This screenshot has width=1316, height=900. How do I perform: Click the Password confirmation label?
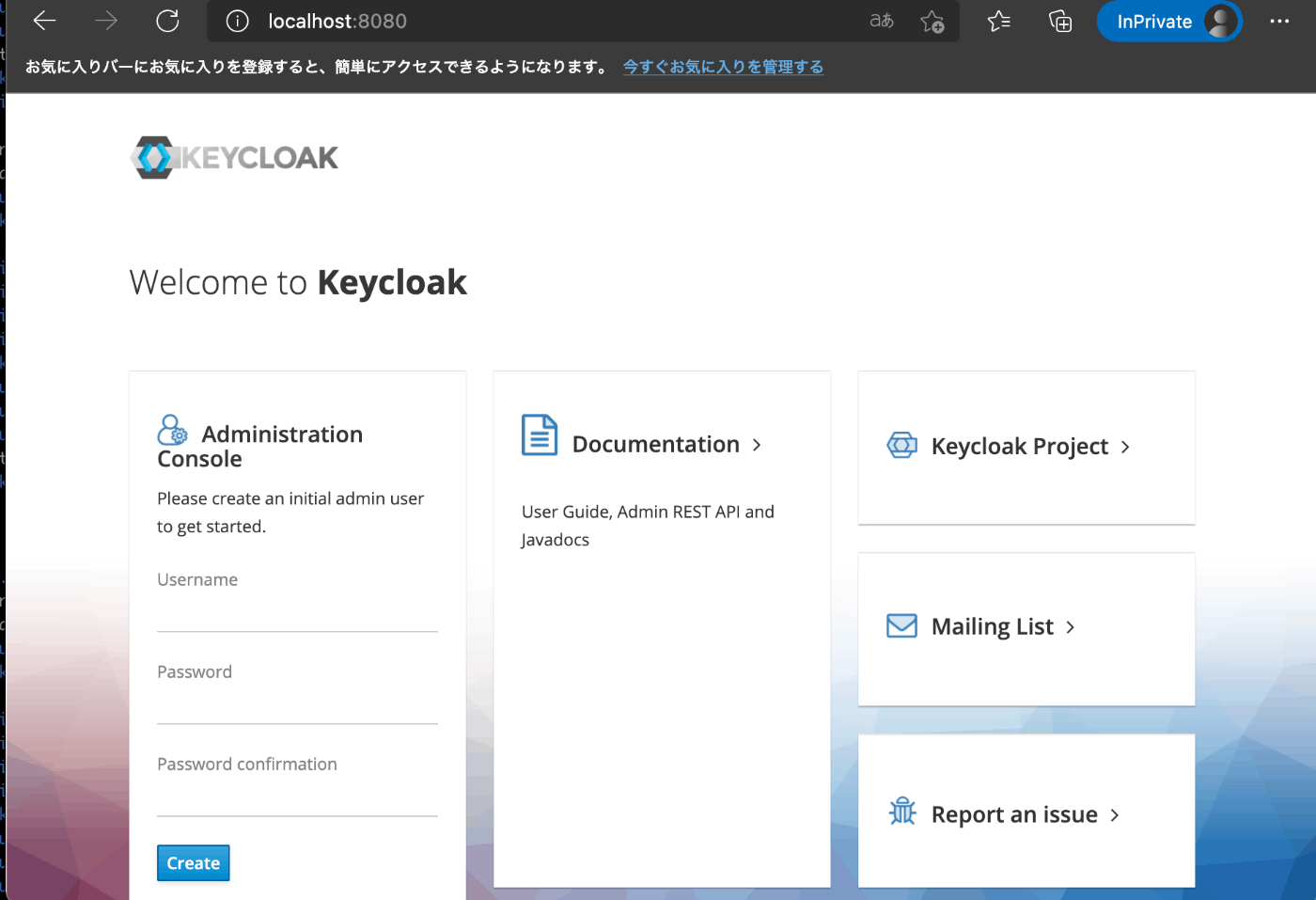tap(247, 765)
